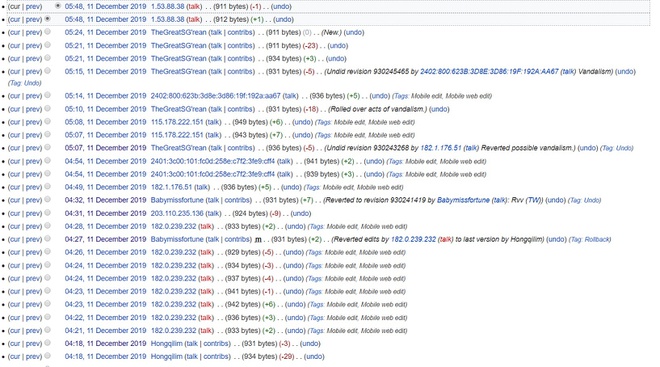Click 'prev' on the 05:14 revision row

point(33,96)
